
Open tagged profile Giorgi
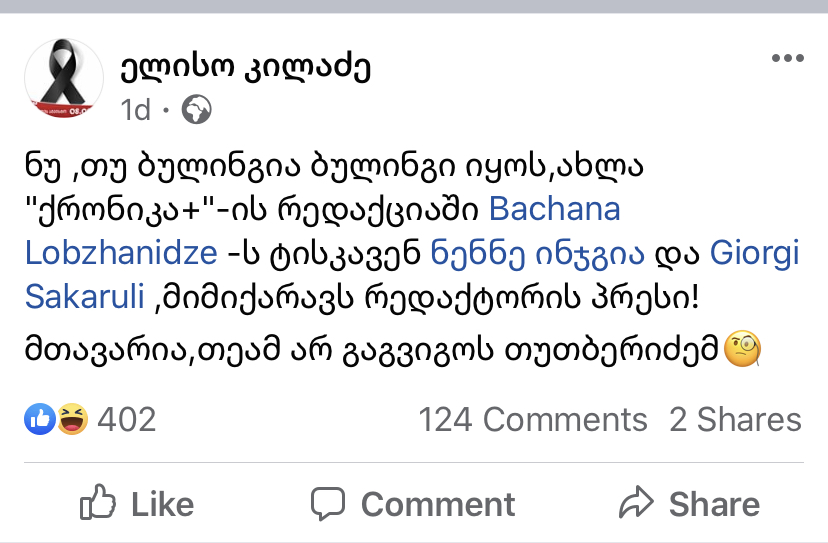(x=755, y=253)
